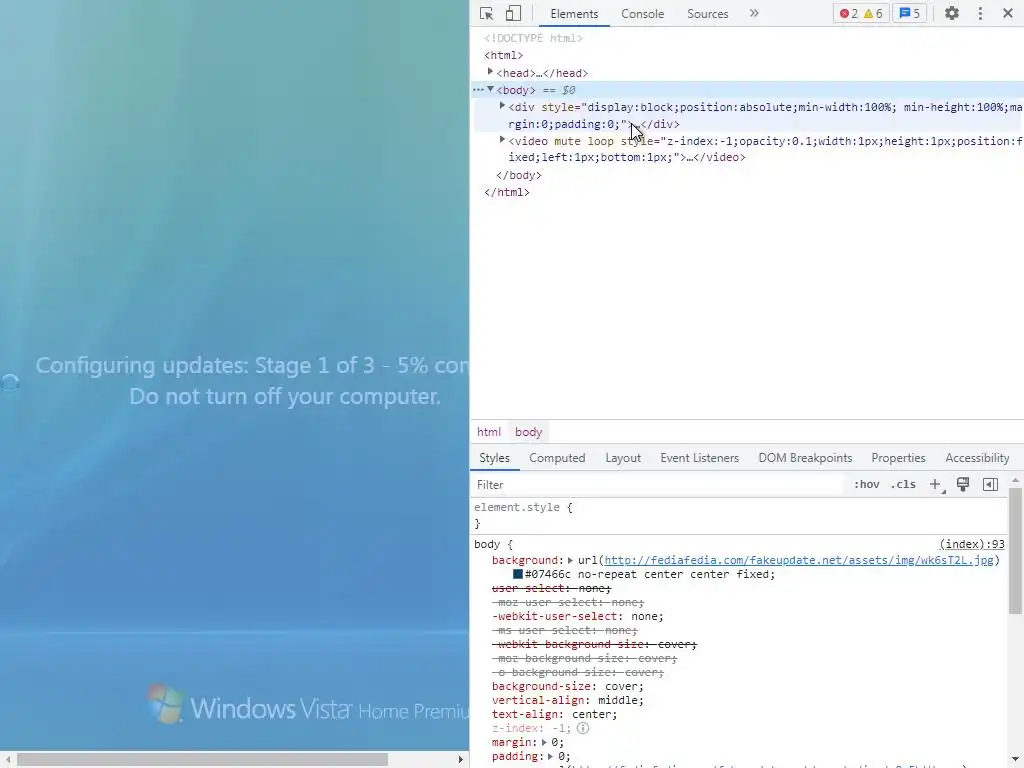Image resolution: width=1024 pixels, height=768 pixels.
Task: Click the z-index info icon
Action: click(x=583, y=728)
